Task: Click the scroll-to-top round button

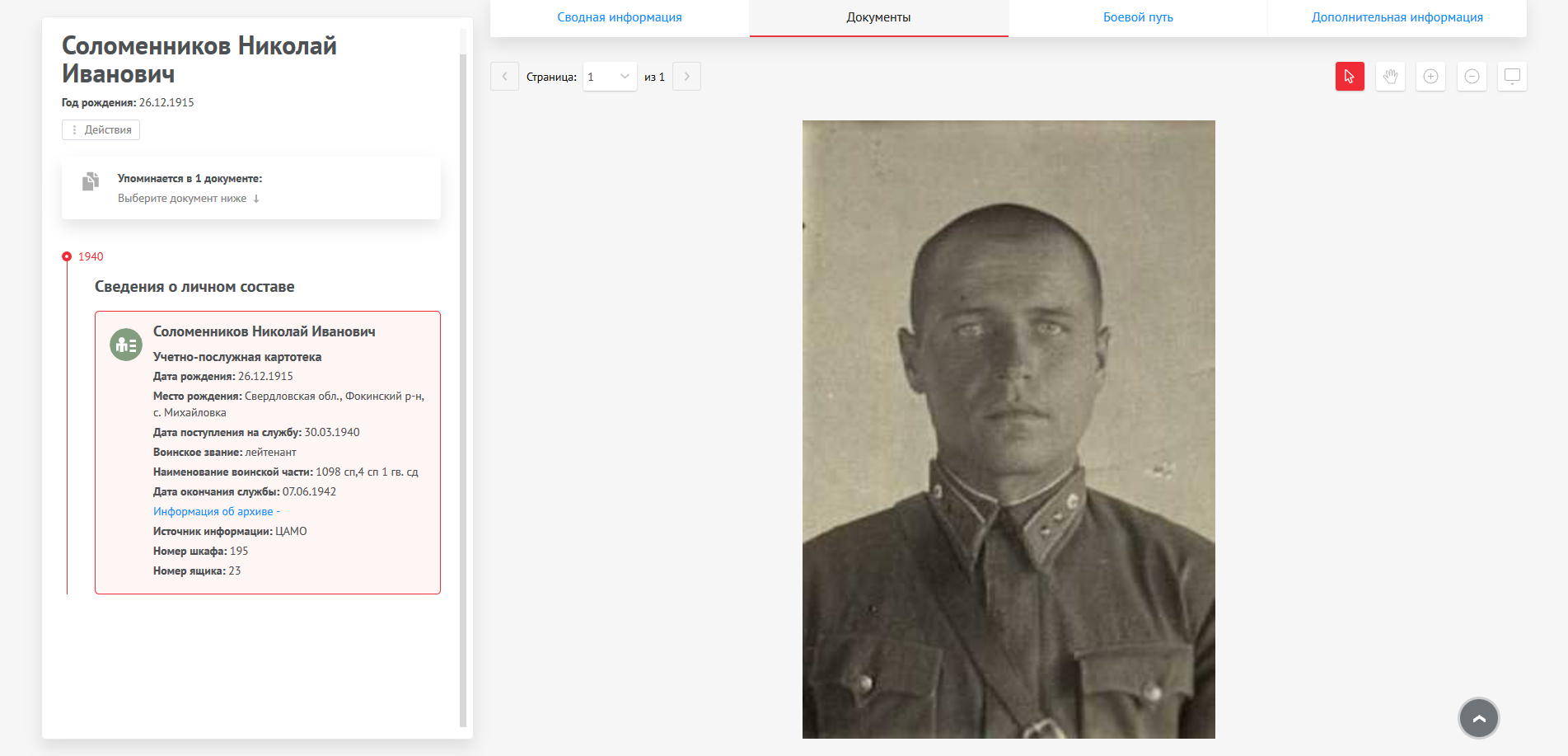Action: pos(1479,718)
